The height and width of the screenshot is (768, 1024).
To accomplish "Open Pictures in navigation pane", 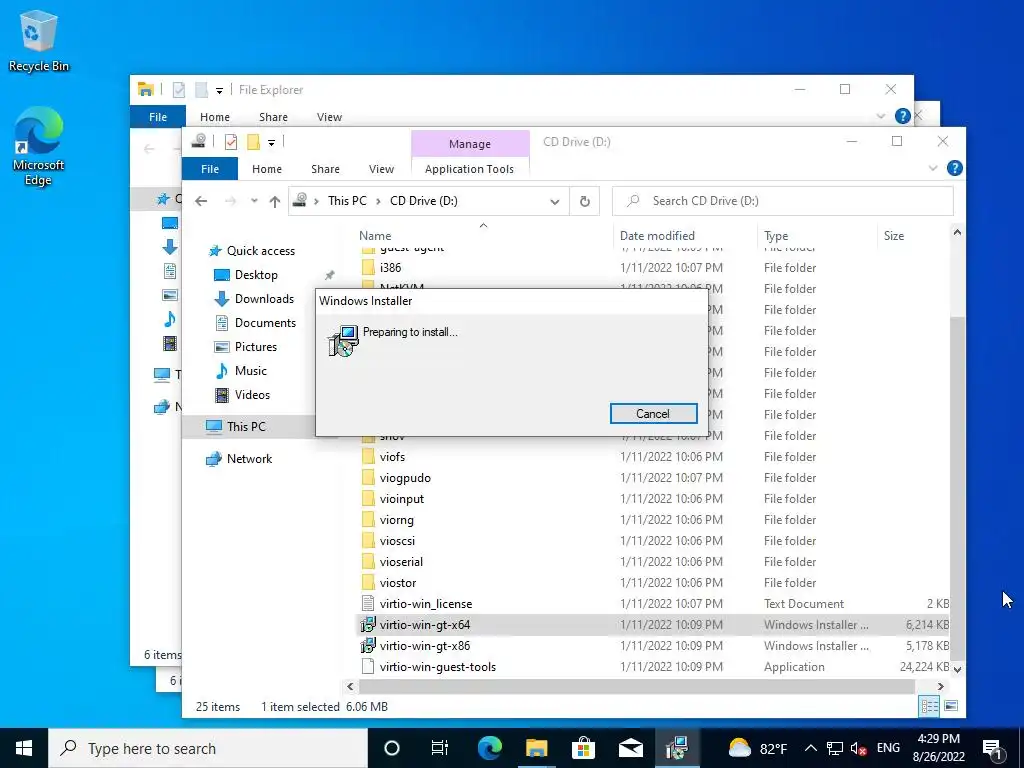I will tap(255, 347).
